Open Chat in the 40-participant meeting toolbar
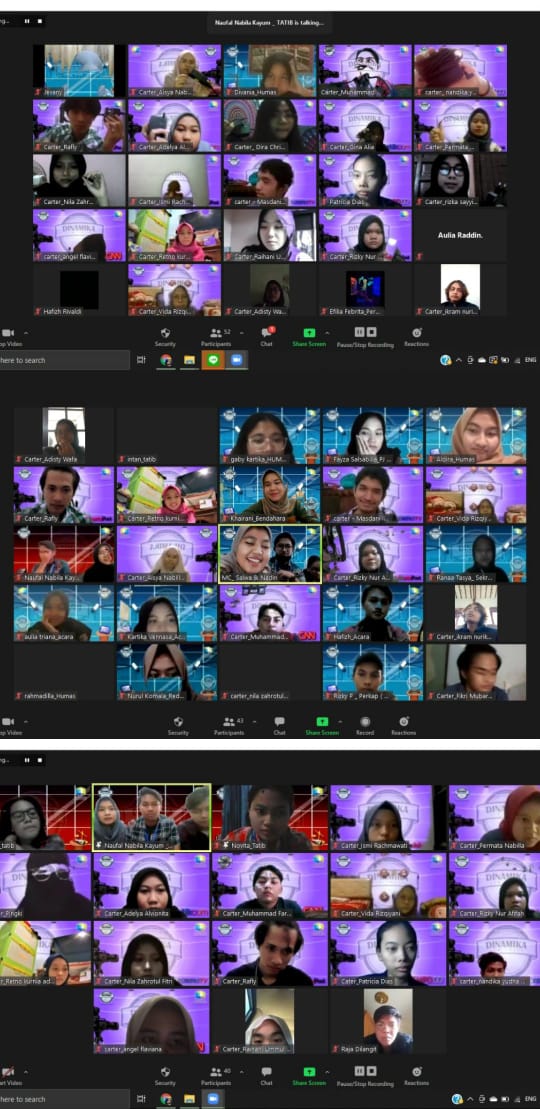The height and width of the screenshot is (1109, 540). coord(267,1076)
